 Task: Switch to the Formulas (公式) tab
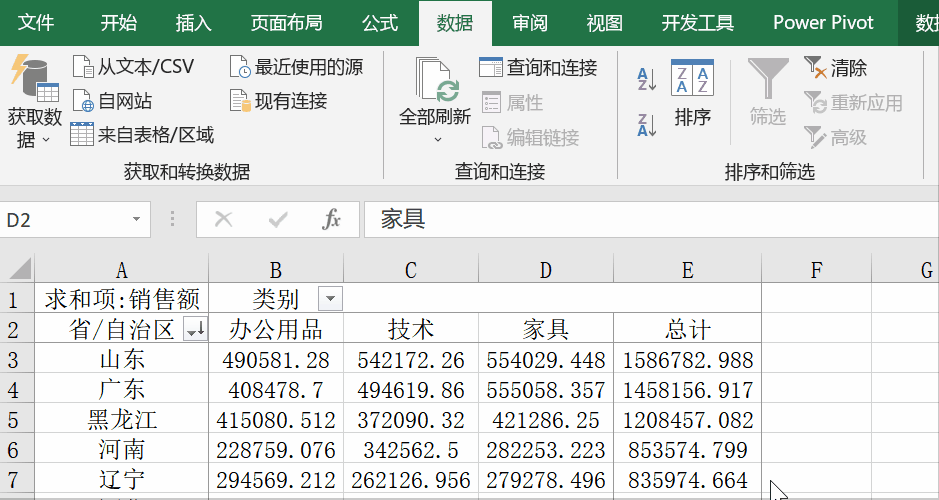point(380,23)
